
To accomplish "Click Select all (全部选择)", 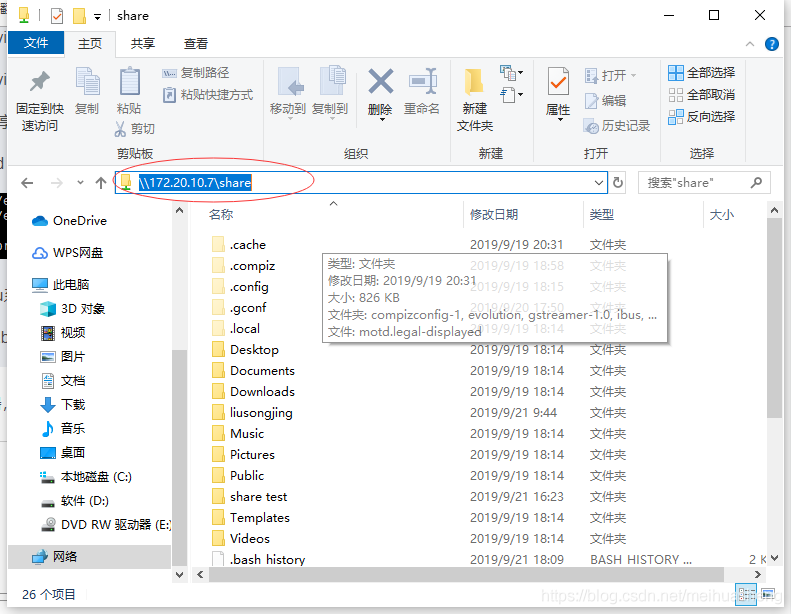I will tap(701, 73).
